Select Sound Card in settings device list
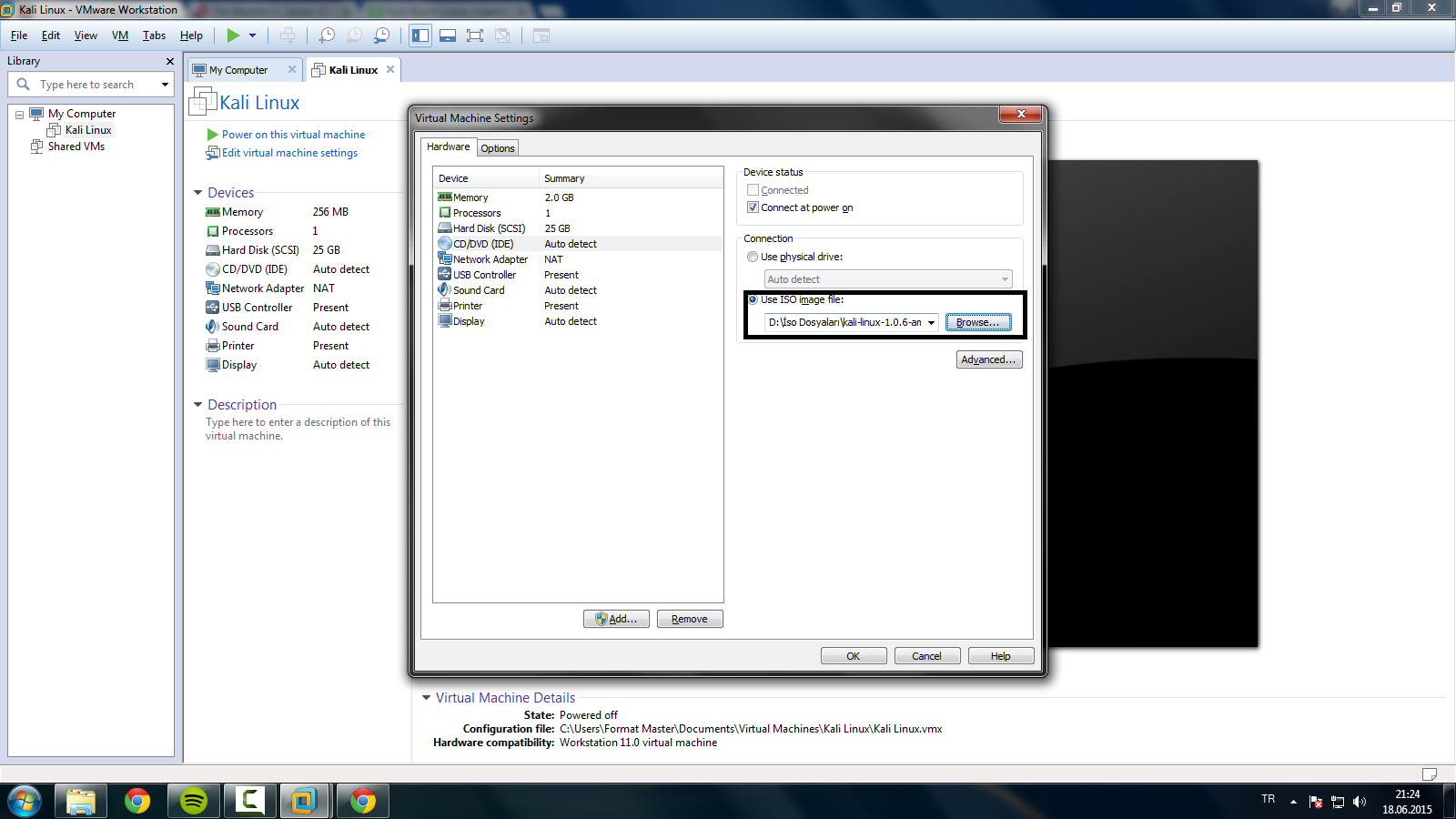The height and width of the screenshot is (819, 1456). [579, 290]
